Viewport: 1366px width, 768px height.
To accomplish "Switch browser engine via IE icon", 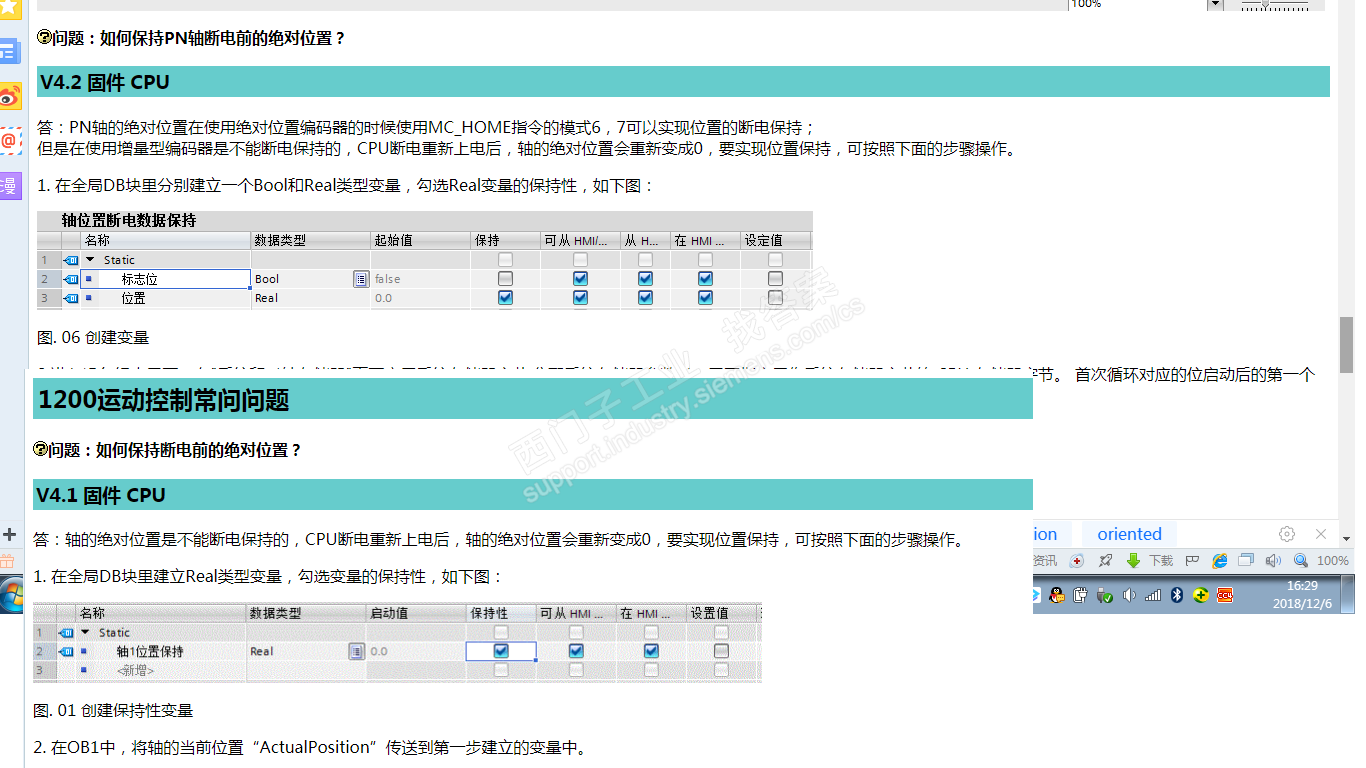I will (1219, 561).
